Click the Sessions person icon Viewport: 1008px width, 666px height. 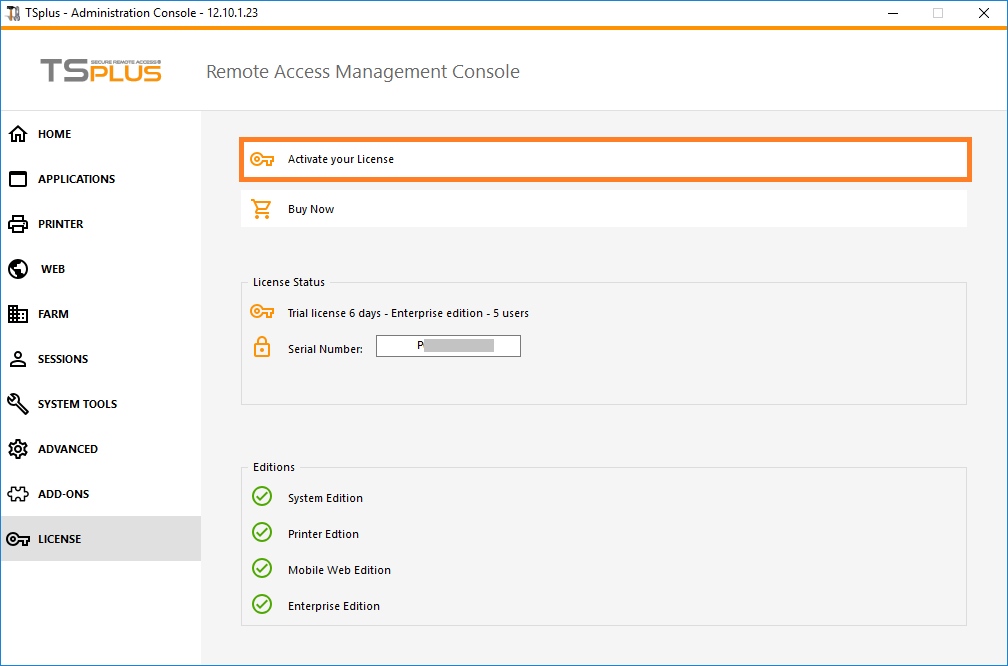click(x=18, y=359)
